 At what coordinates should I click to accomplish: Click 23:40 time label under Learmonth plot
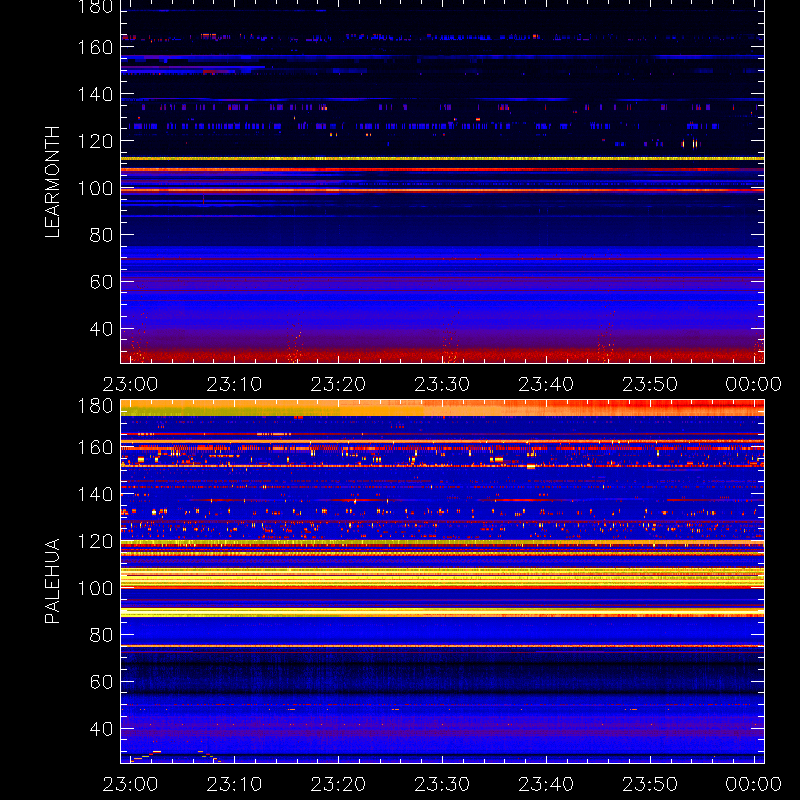click(546, 384)
